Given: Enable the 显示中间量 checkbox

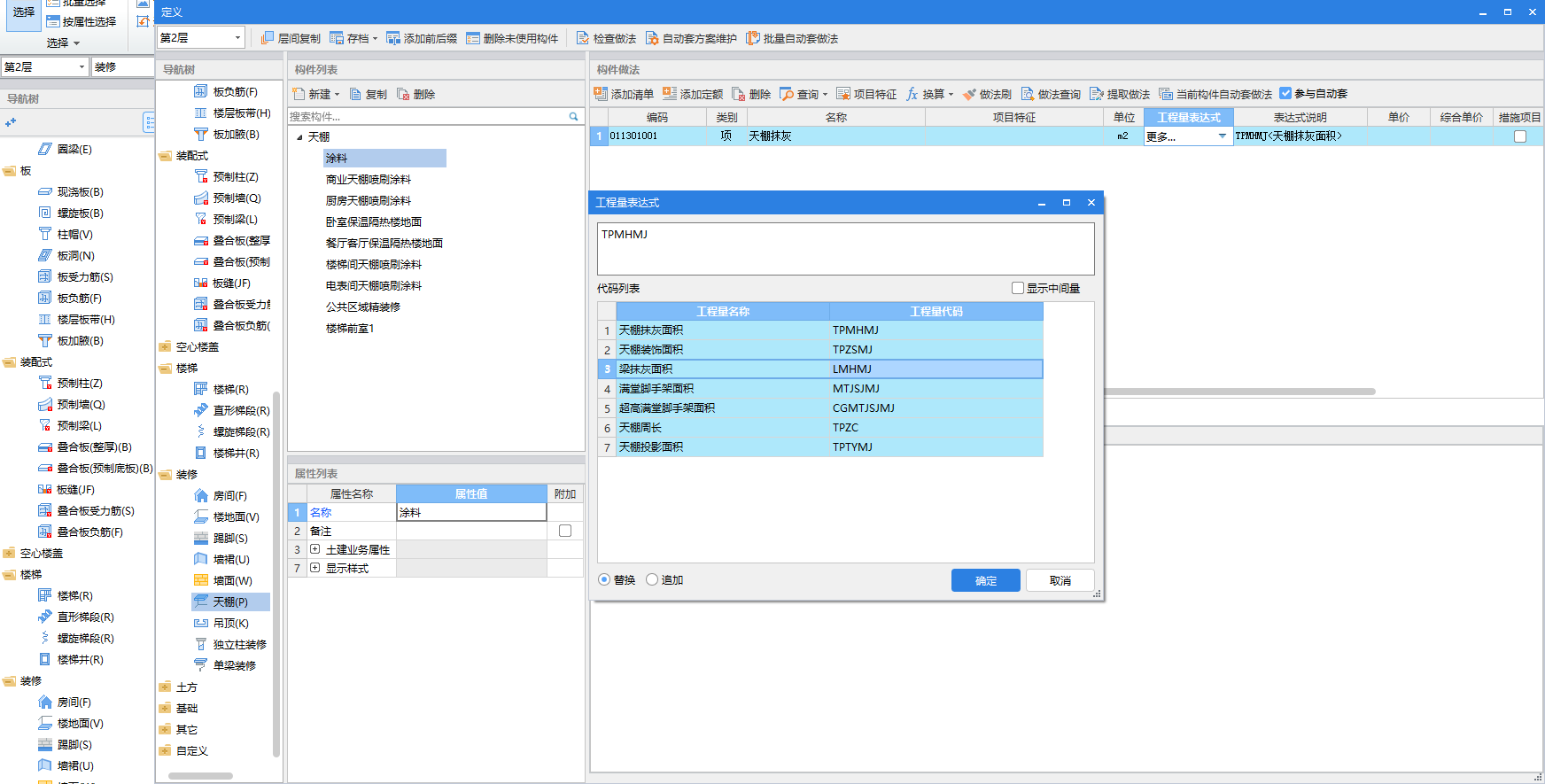Looking at the screenshot, I should pyautogui.click(x=1018, y=288).
